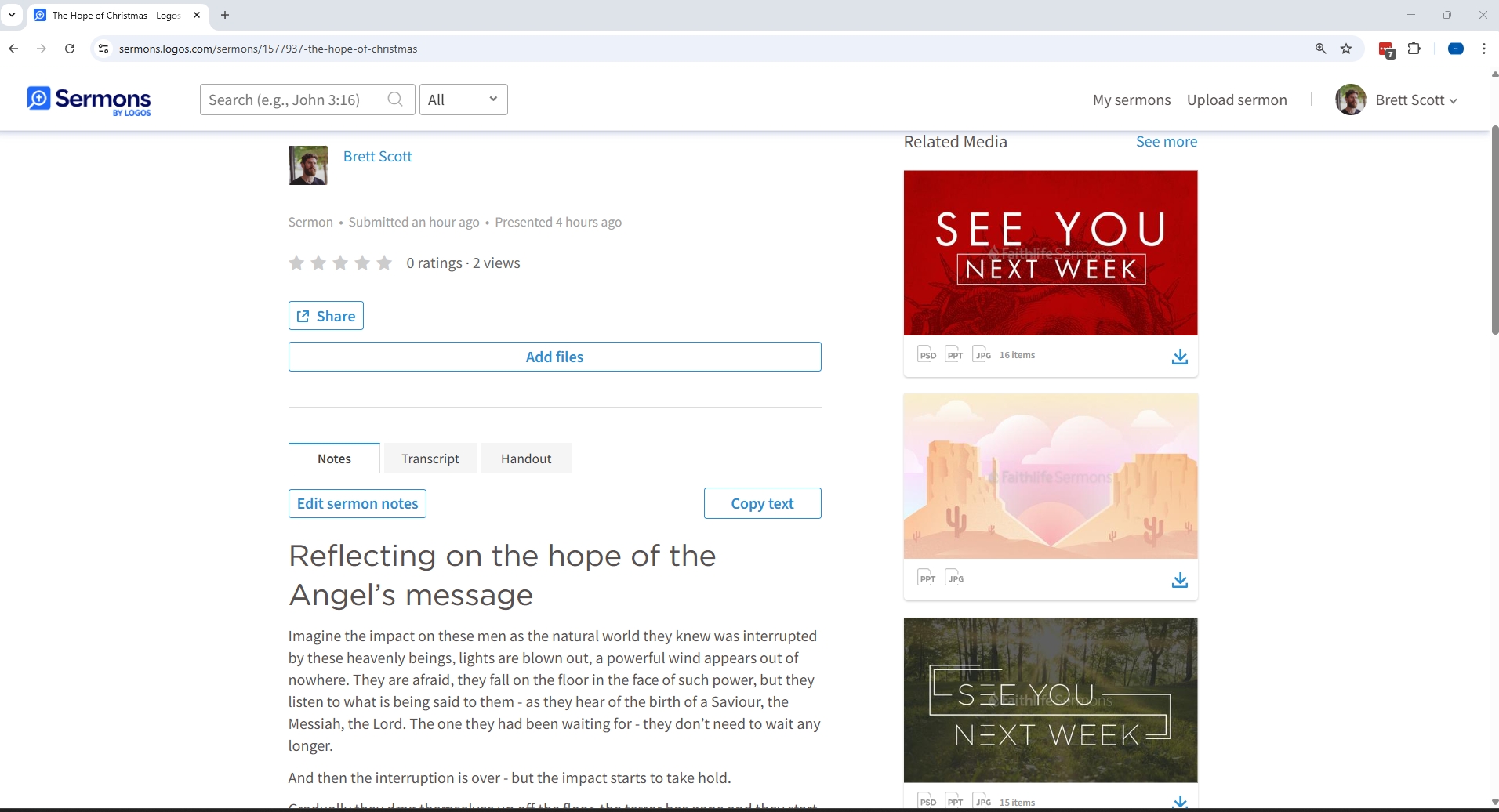The width and height of the screenshot is (1499, 812).
Task: Switch to the Notes tab
Action: 334,459
